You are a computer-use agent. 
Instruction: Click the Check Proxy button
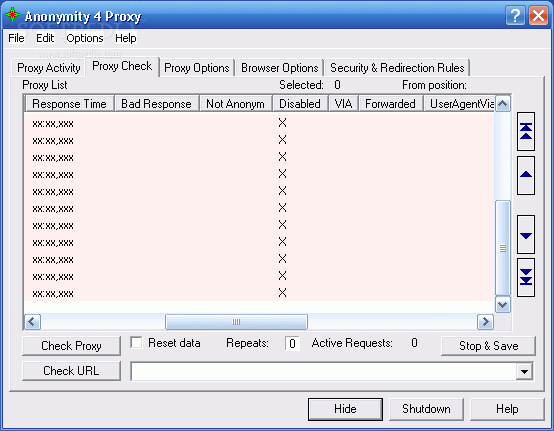(x=71, y=346)
